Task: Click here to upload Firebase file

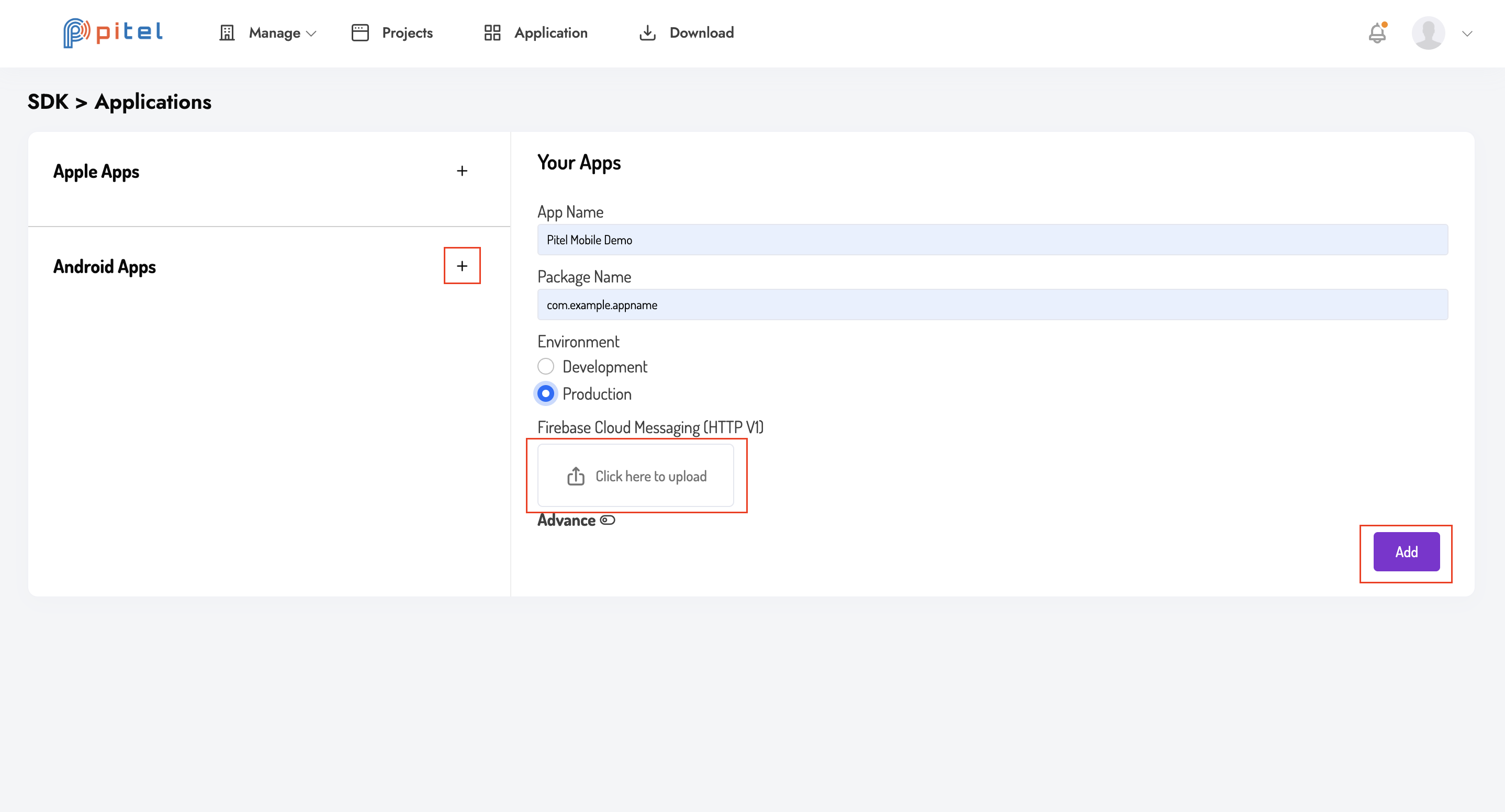Action: tap(650, 476)
